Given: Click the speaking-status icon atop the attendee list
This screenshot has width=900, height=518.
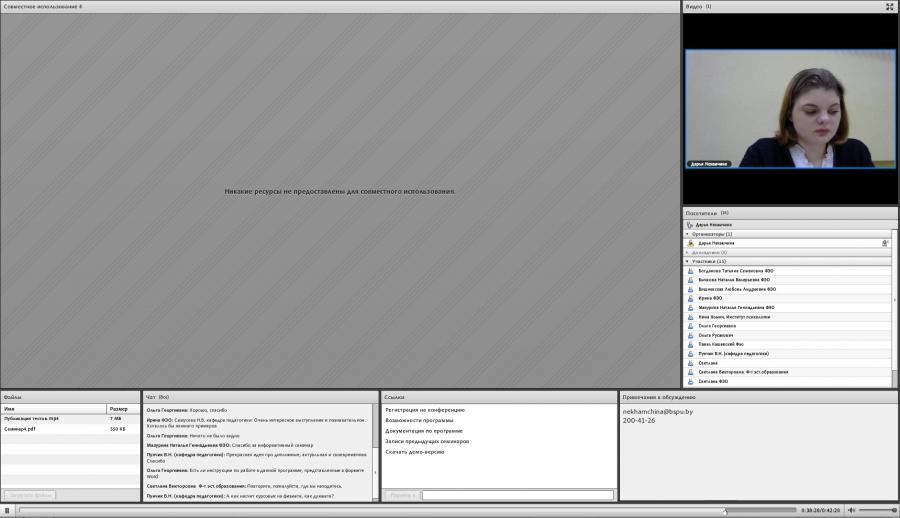Looking at the screenshot, I should click(x=690, y=225).
